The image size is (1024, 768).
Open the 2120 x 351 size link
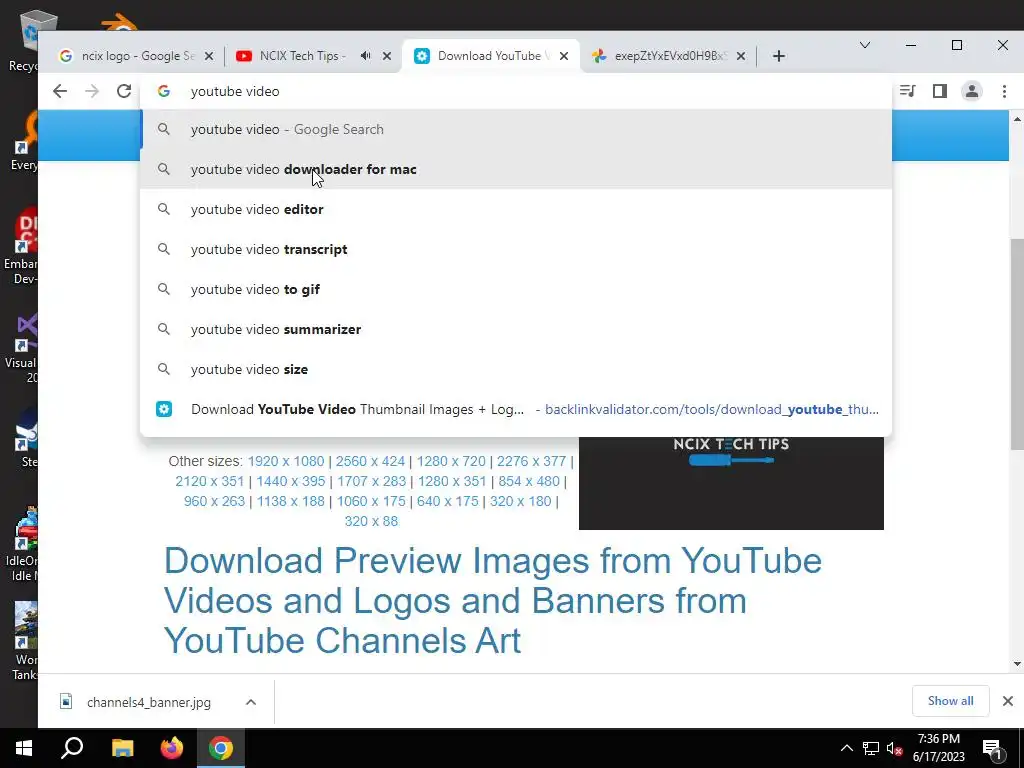tap(210, 481)
